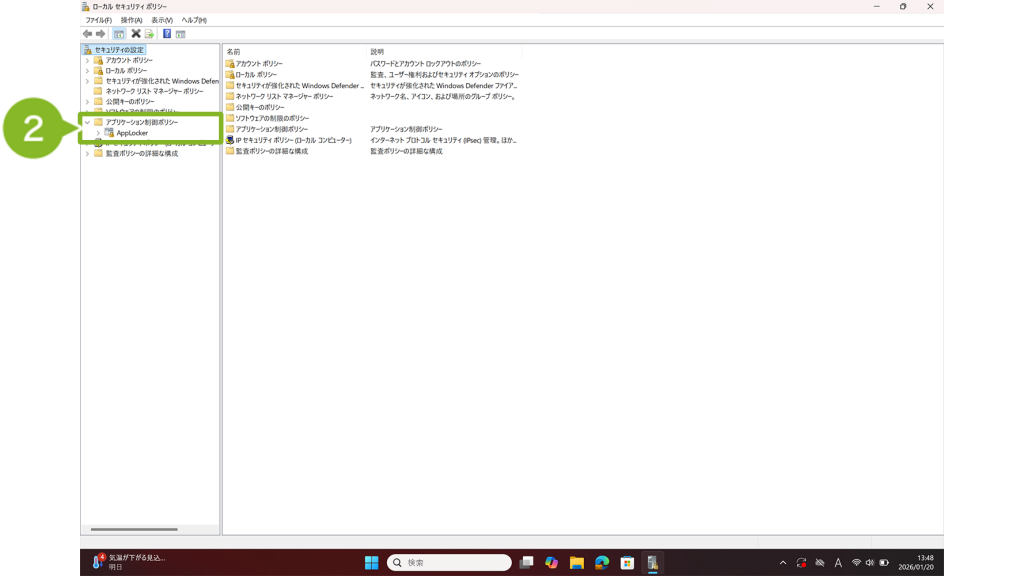Click the Back arrow toolbar icon
This screenshot has height=576, width=1024.
click(88, 34)
